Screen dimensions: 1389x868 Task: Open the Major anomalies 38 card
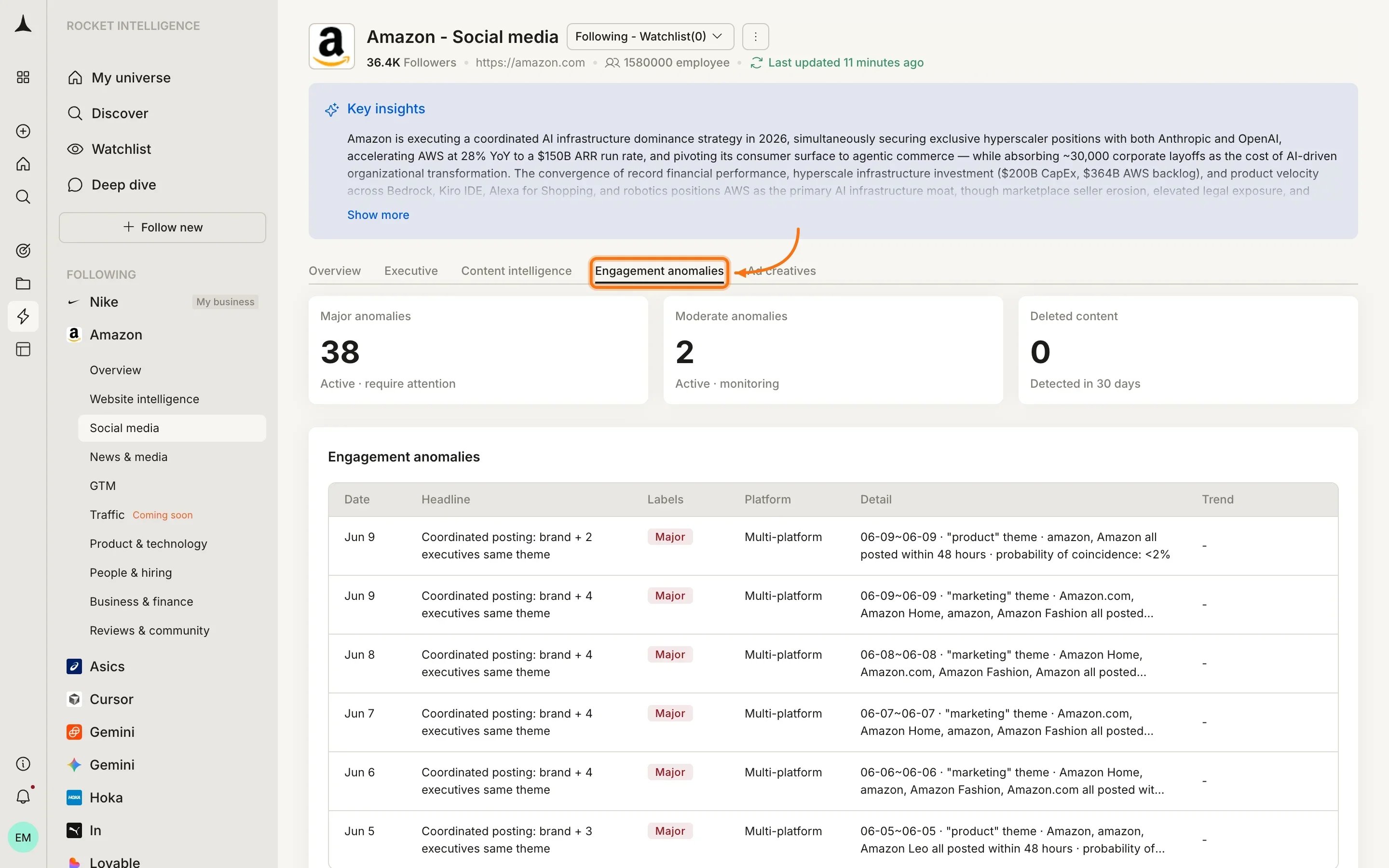coord(478,350)
